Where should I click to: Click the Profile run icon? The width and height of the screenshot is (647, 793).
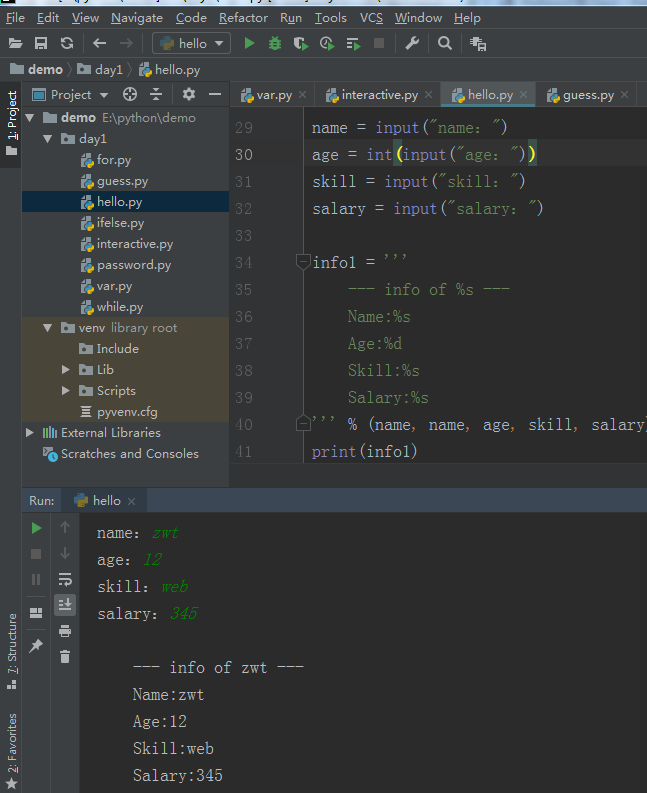click(x=327, y=43)
